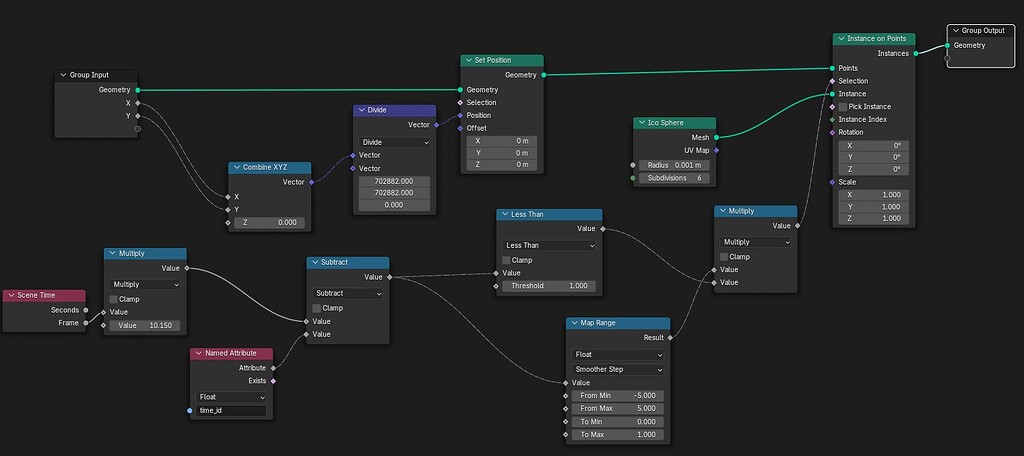Click Set Position Offset Z 0 m field
This screenshot has width=1024, height=456.
click(502, 165)
